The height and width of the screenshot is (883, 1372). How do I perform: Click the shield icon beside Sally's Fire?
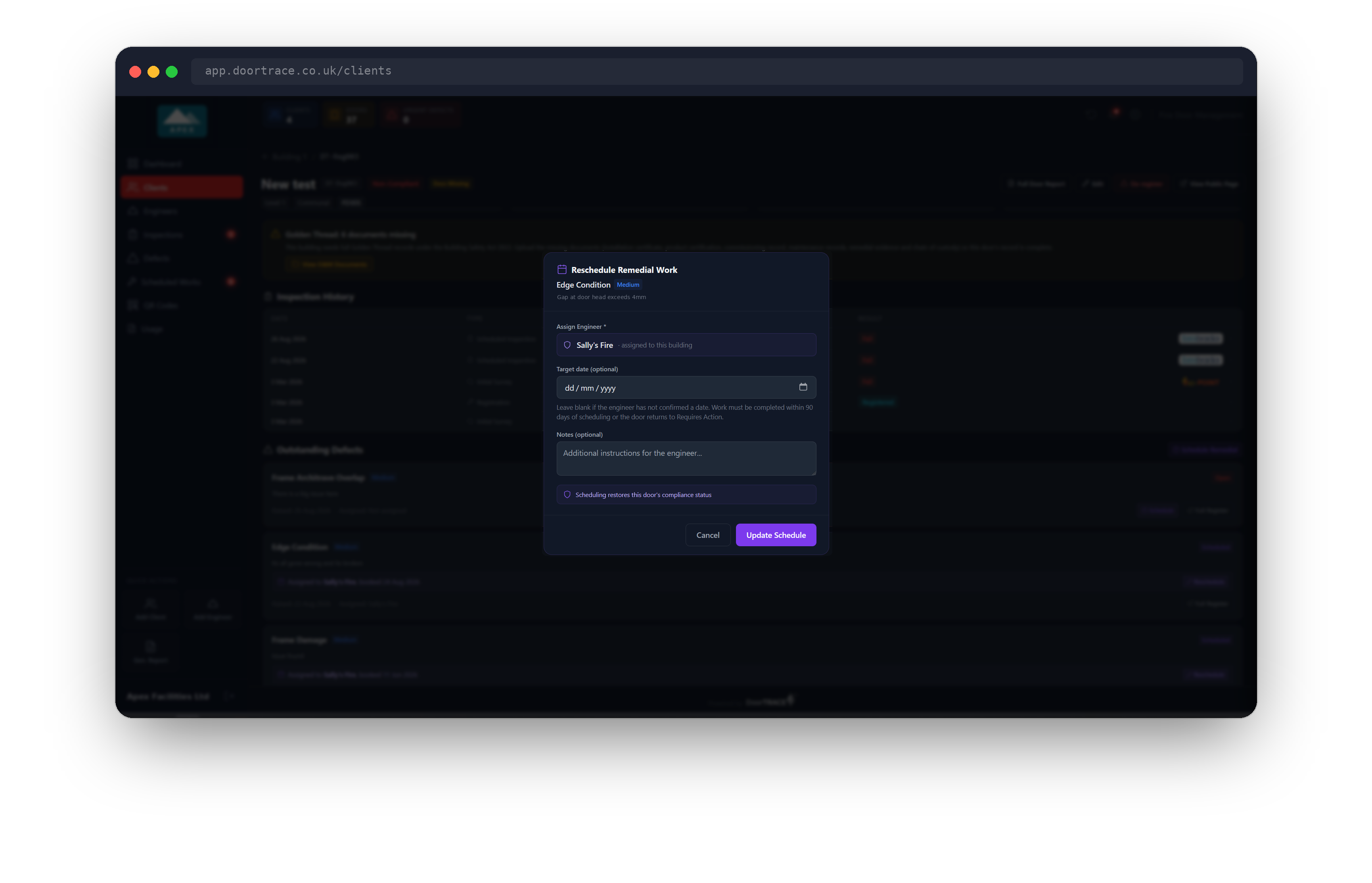tap(567, 345)
